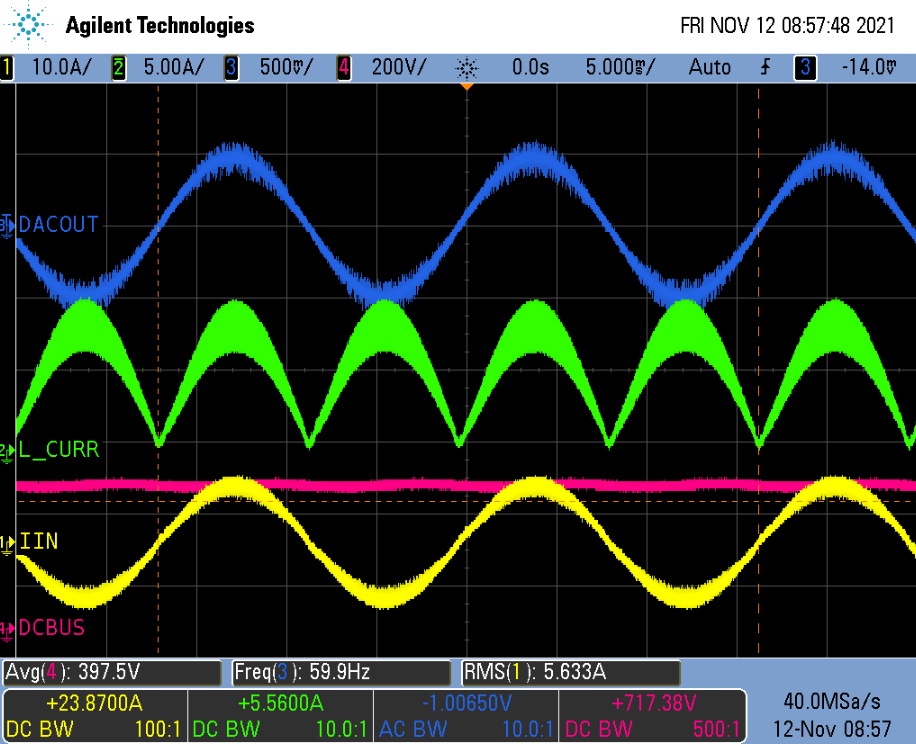This screenshot has width=916, height=744.
Task: Select the channel 1 yellow number badge
Action: [x=7, y=68]
